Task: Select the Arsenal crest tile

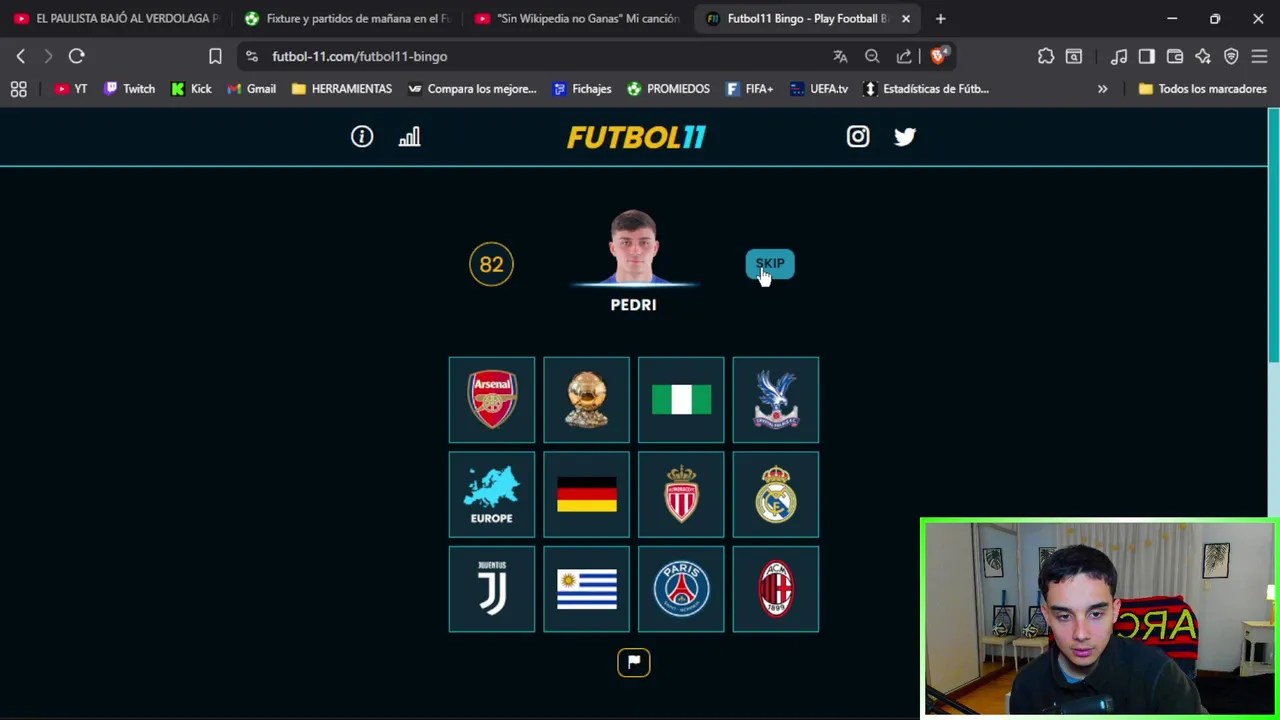Action: click(x=492, y=400)
